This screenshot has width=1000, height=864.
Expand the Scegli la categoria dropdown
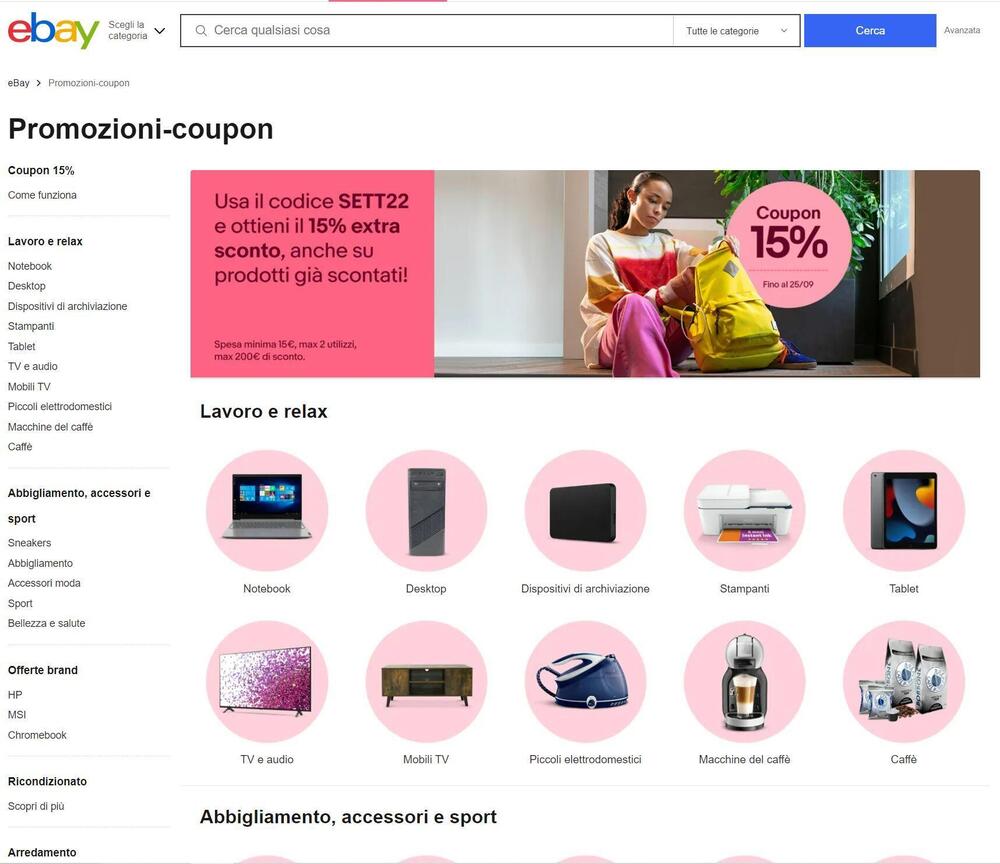point(136,30)
